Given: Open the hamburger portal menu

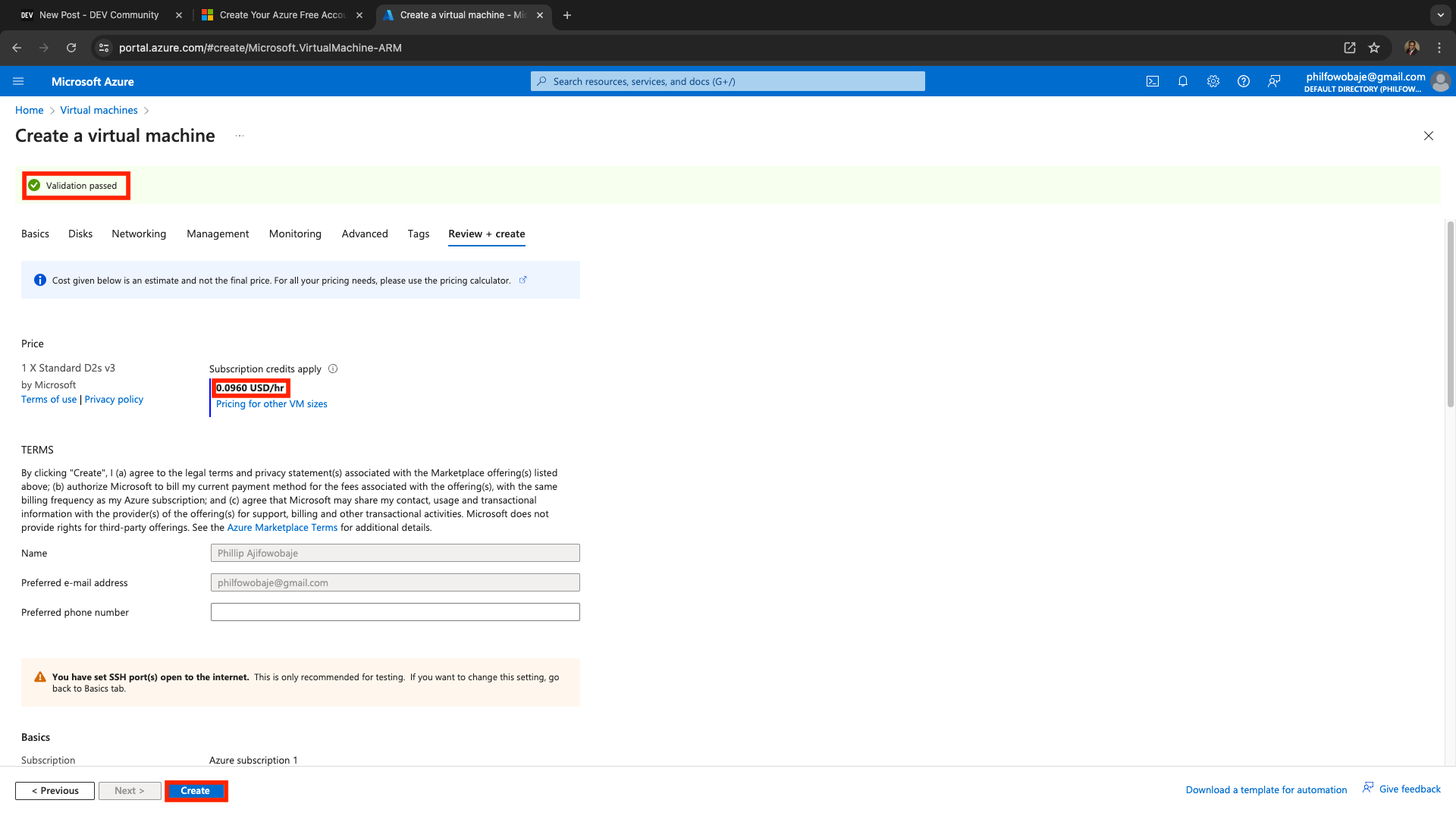Looking at the screenshot, I should click(x=18, y=81).
